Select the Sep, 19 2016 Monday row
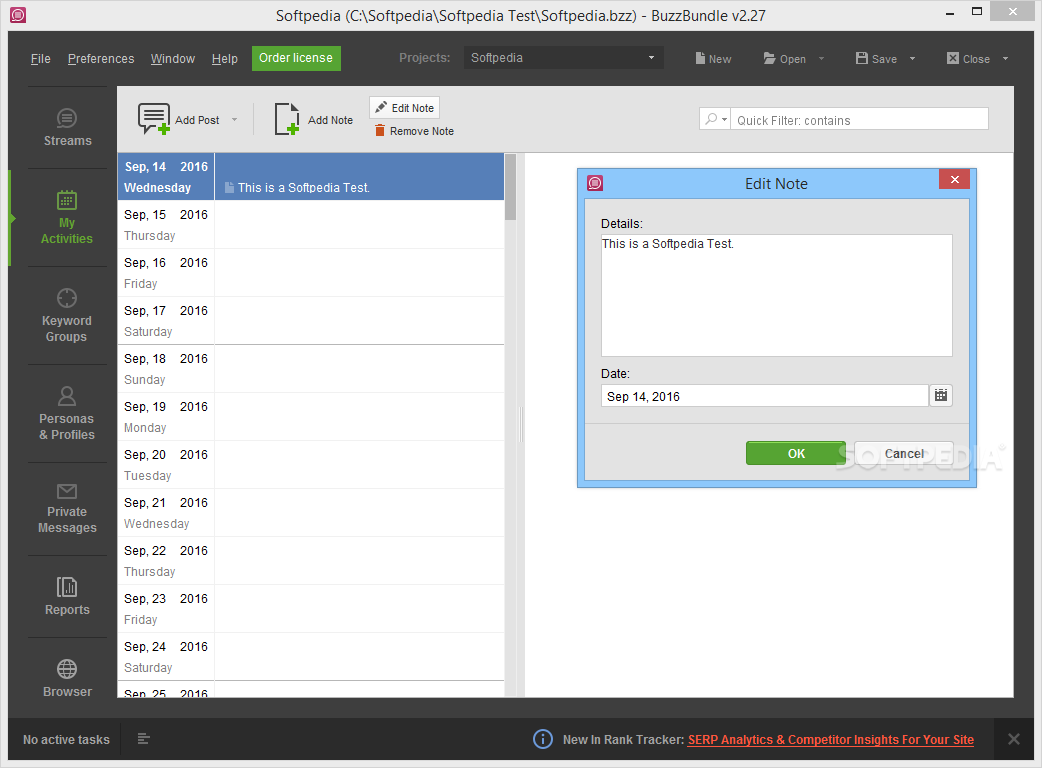1042x768 pixels. 310,417
